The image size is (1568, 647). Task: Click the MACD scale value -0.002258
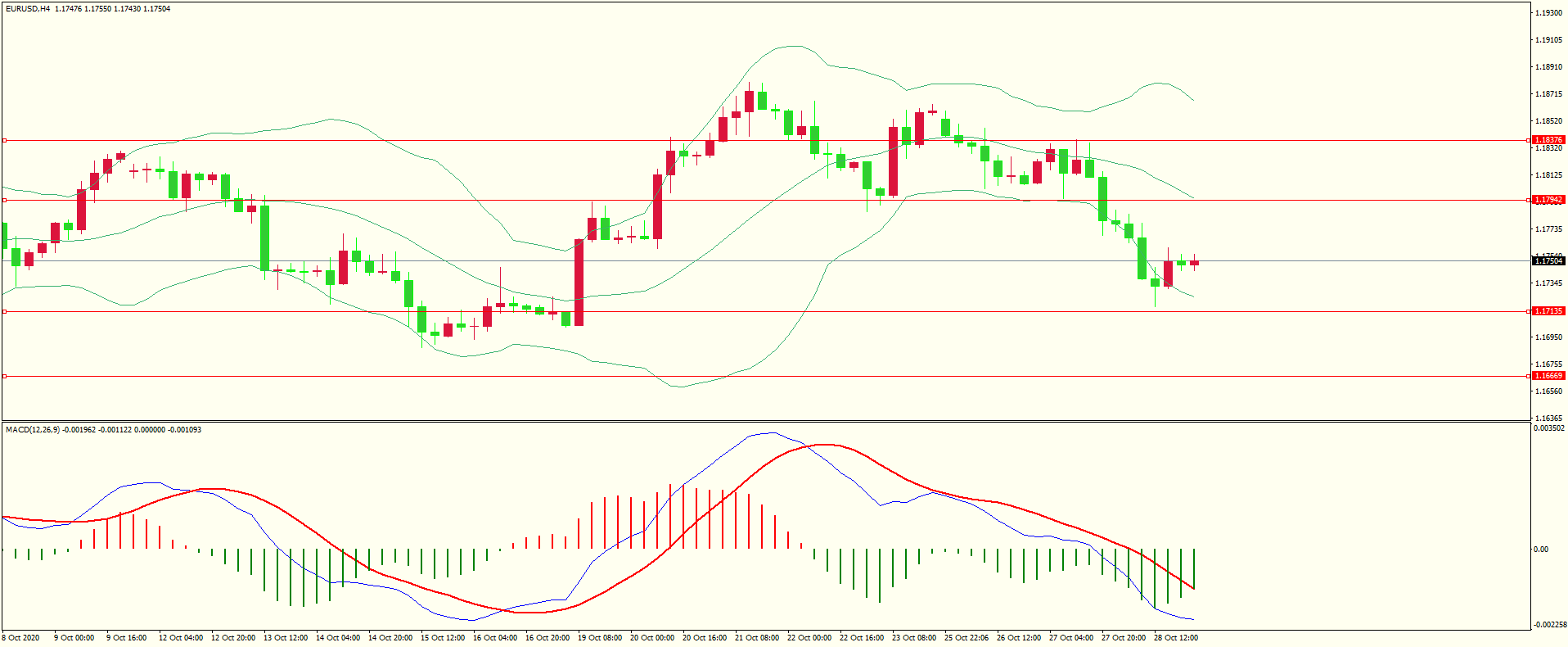coord(1550,625)
